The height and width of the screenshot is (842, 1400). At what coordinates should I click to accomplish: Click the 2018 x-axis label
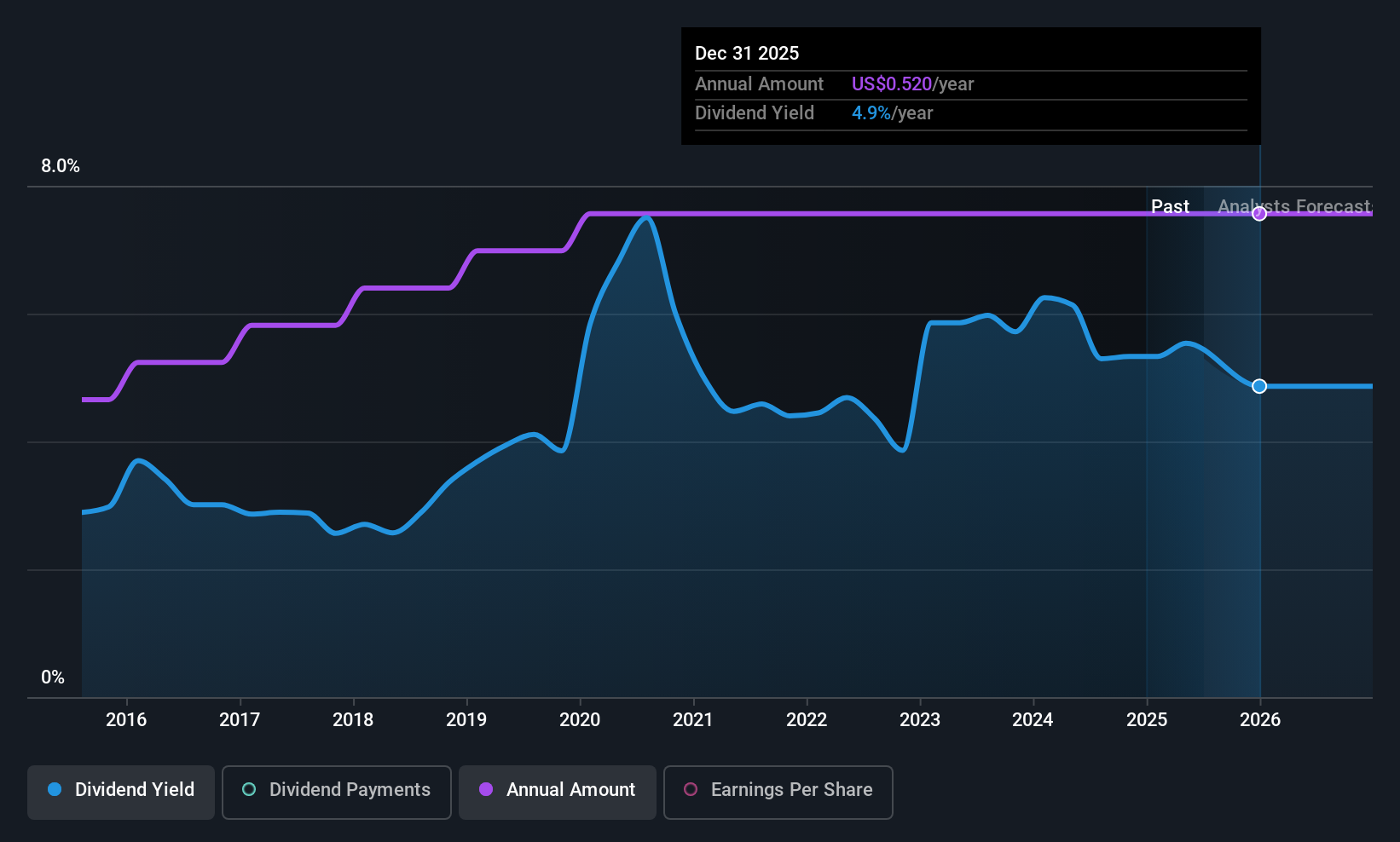[353, 719]
